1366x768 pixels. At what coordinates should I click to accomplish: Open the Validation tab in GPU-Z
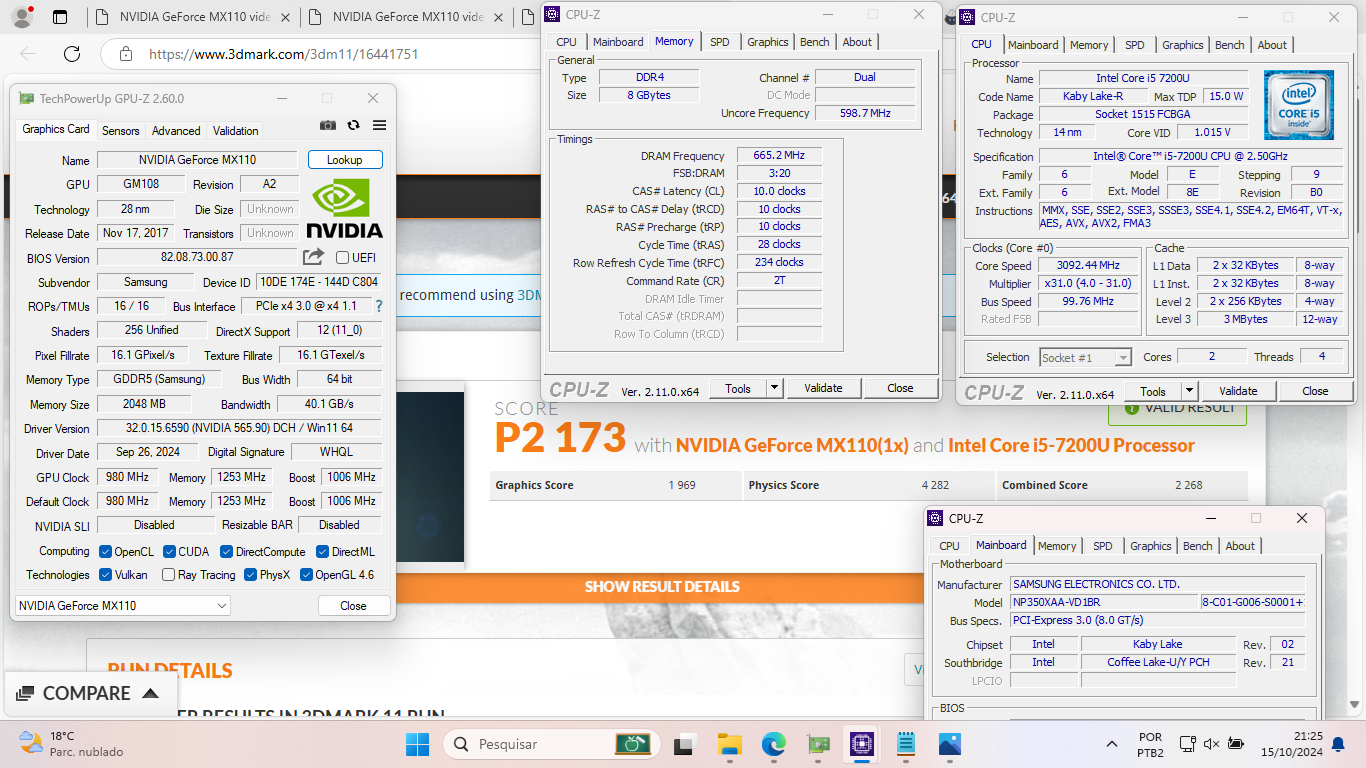click(x=236, y=131)
